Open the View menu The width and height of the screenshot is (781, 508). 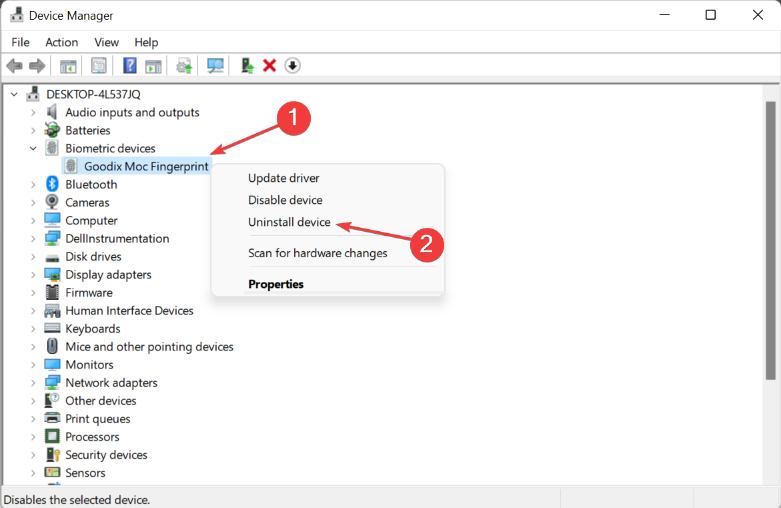click(x=107, y=42)
